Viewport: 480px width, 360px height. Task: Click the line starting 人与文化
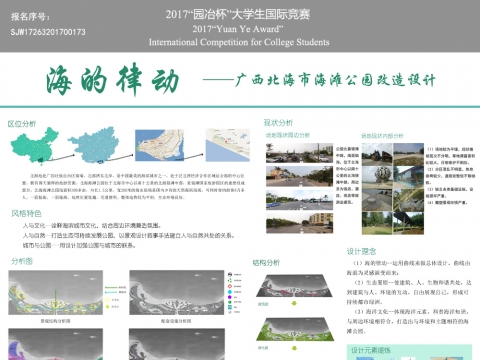coord(92,226)
